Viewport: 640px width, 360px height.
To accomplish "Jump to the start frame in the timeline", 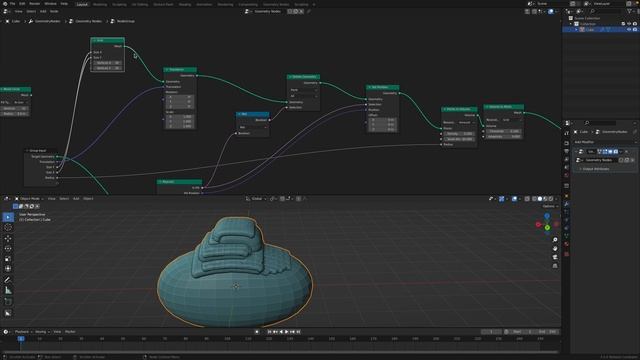I will [269, 332].
